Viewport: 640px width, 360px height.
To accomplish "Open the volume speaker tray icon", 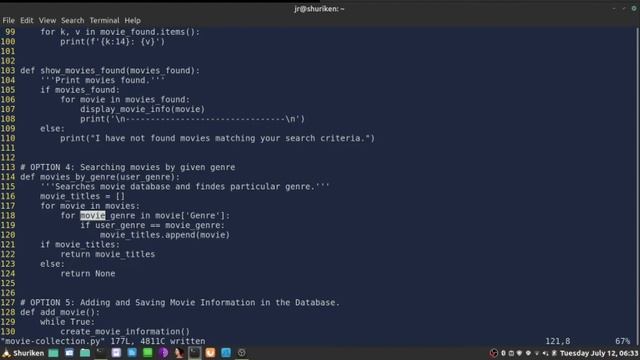I will click(x=545, y=353).
